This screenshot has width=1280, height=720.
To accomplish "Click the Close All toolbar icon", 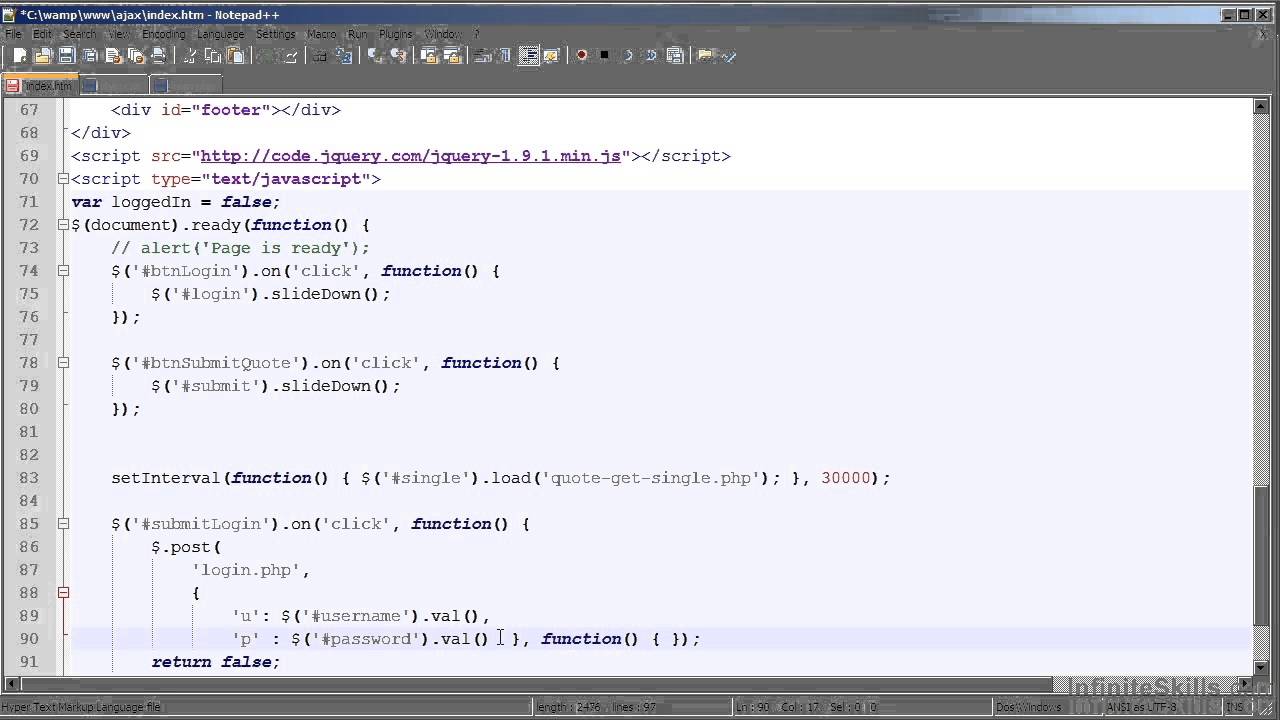I will [135, 56].
